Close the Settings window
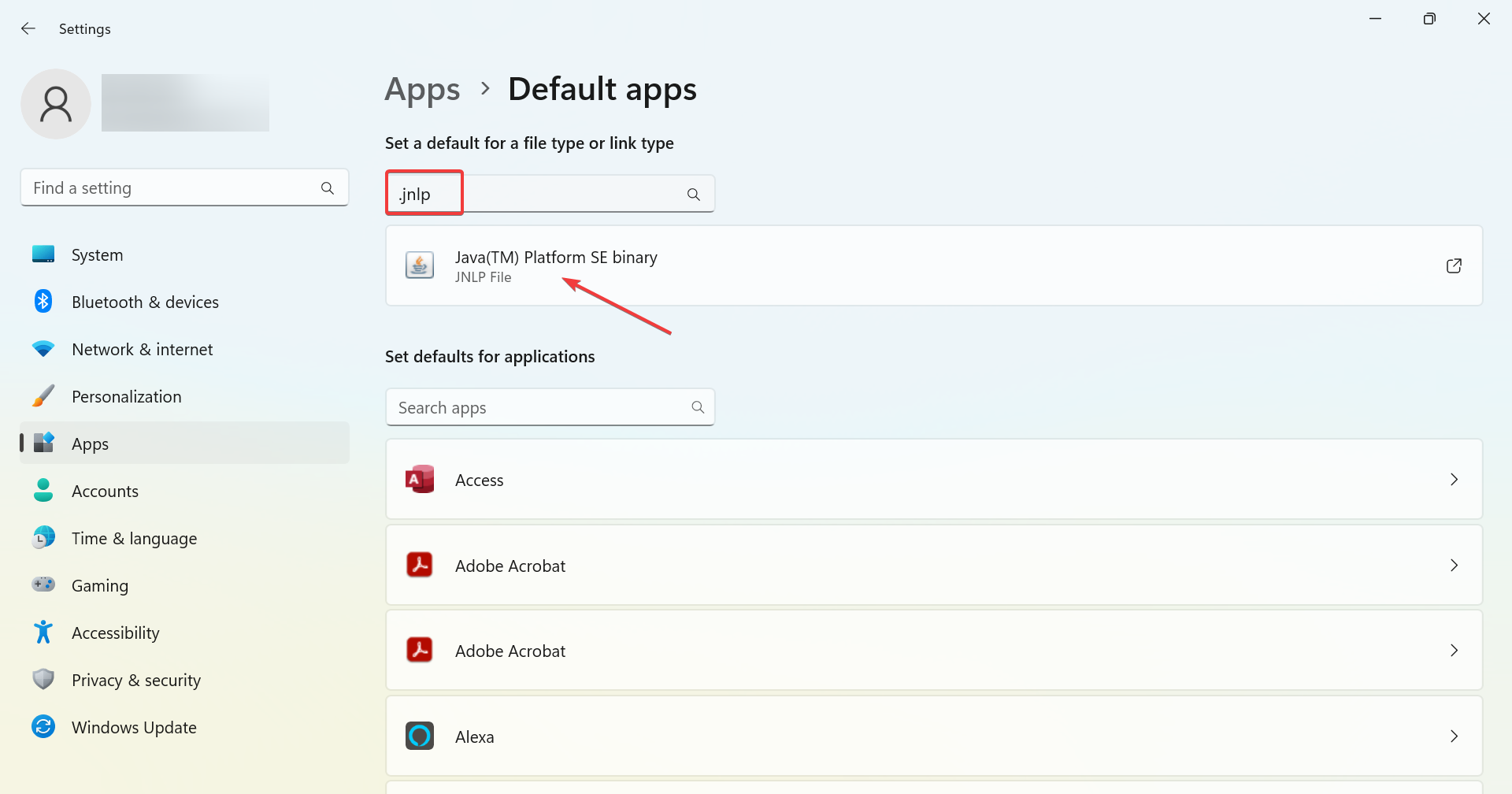Viewport: 1512px width, 794px height. pos(1484,18)
